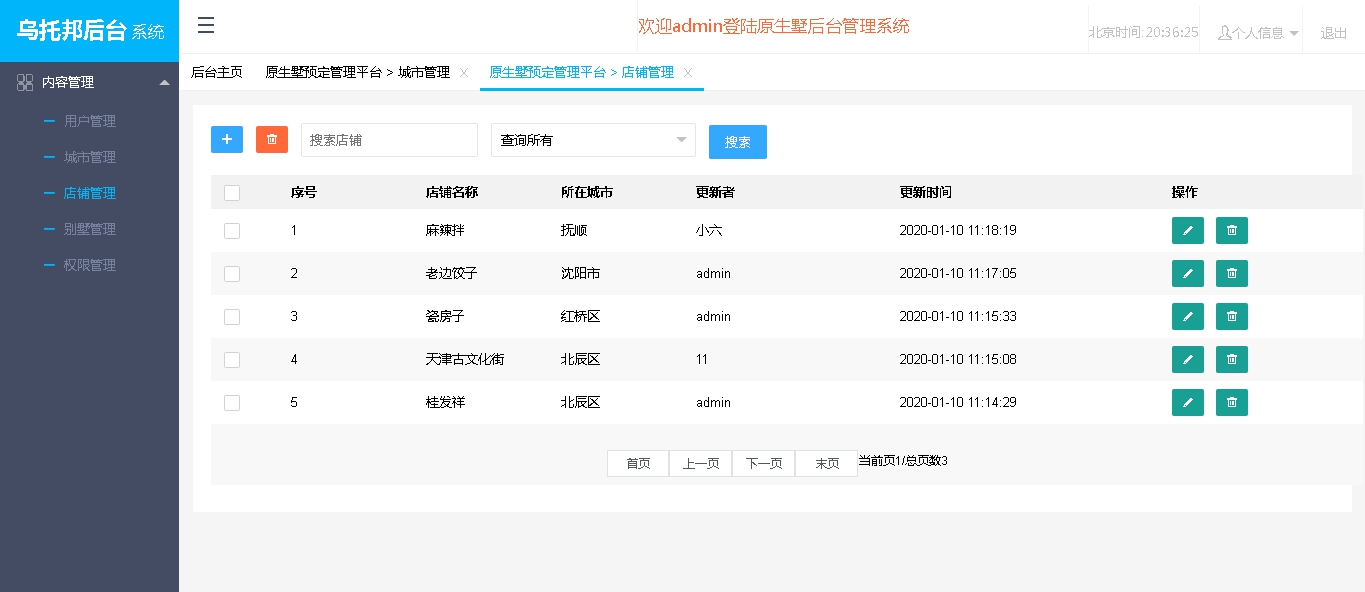Toggle the select-all checkbox in table header
1365x592 pixels.
click(232, 193)
